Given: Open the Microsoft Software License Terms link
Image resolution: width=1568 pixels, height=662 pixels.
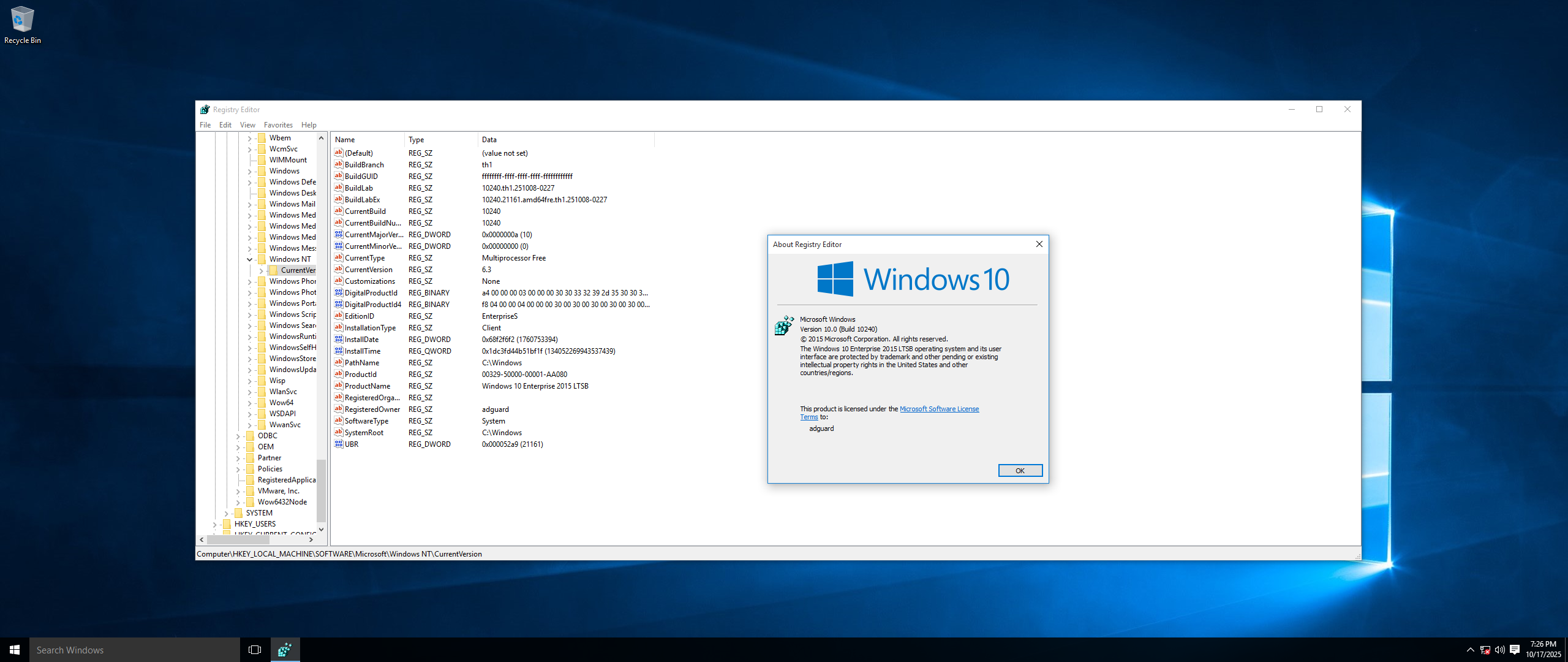Looking at the screenshot, I should point(939,409).
